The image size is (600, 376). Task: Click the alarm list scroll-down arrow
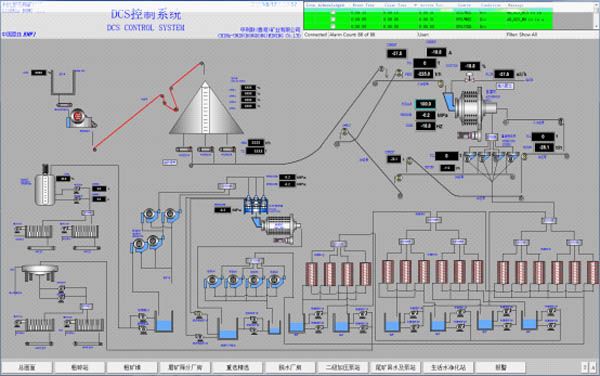point(596,26)
